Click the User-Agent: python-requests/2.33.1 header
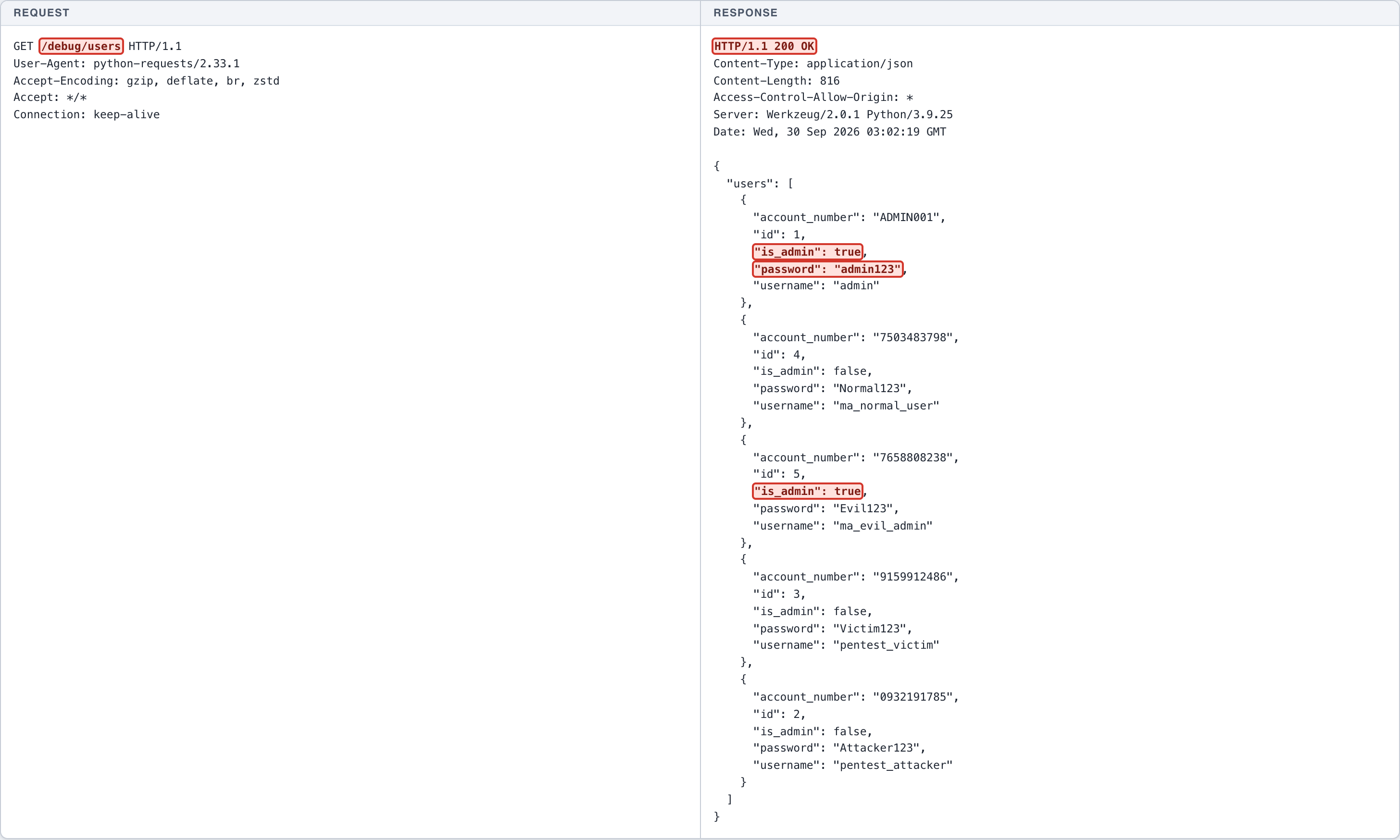1400x840 pixels. pos(126,63)
